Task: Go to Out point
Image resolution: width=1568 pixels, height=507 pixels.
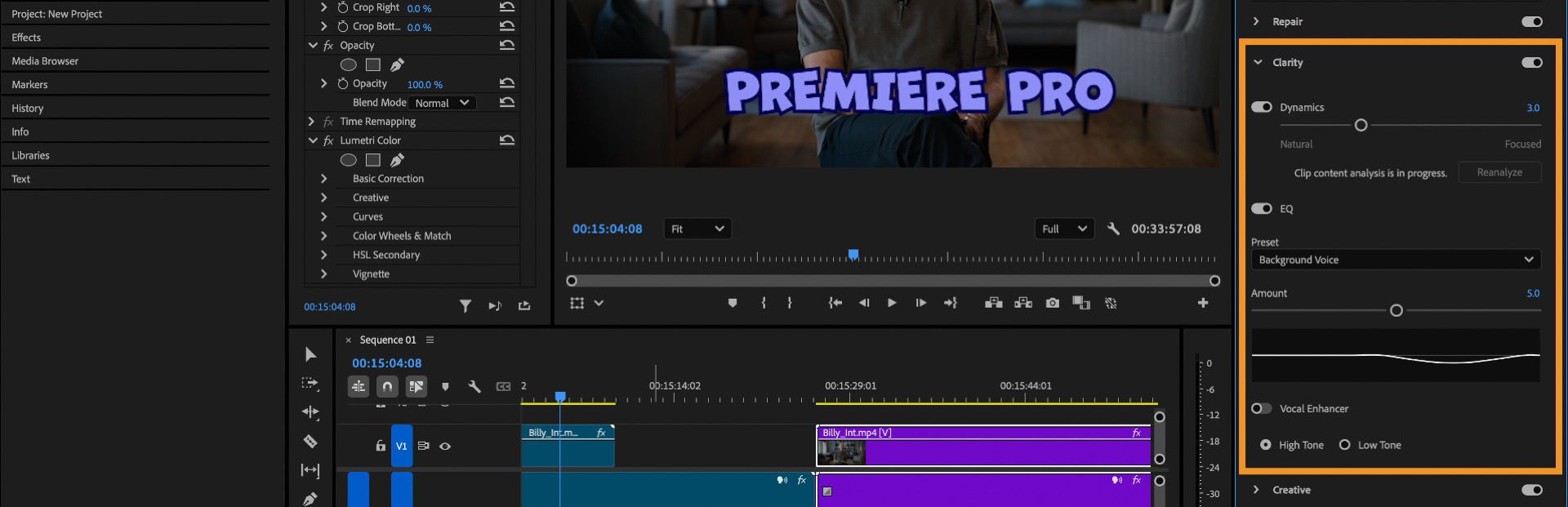Action: [950, 303]
